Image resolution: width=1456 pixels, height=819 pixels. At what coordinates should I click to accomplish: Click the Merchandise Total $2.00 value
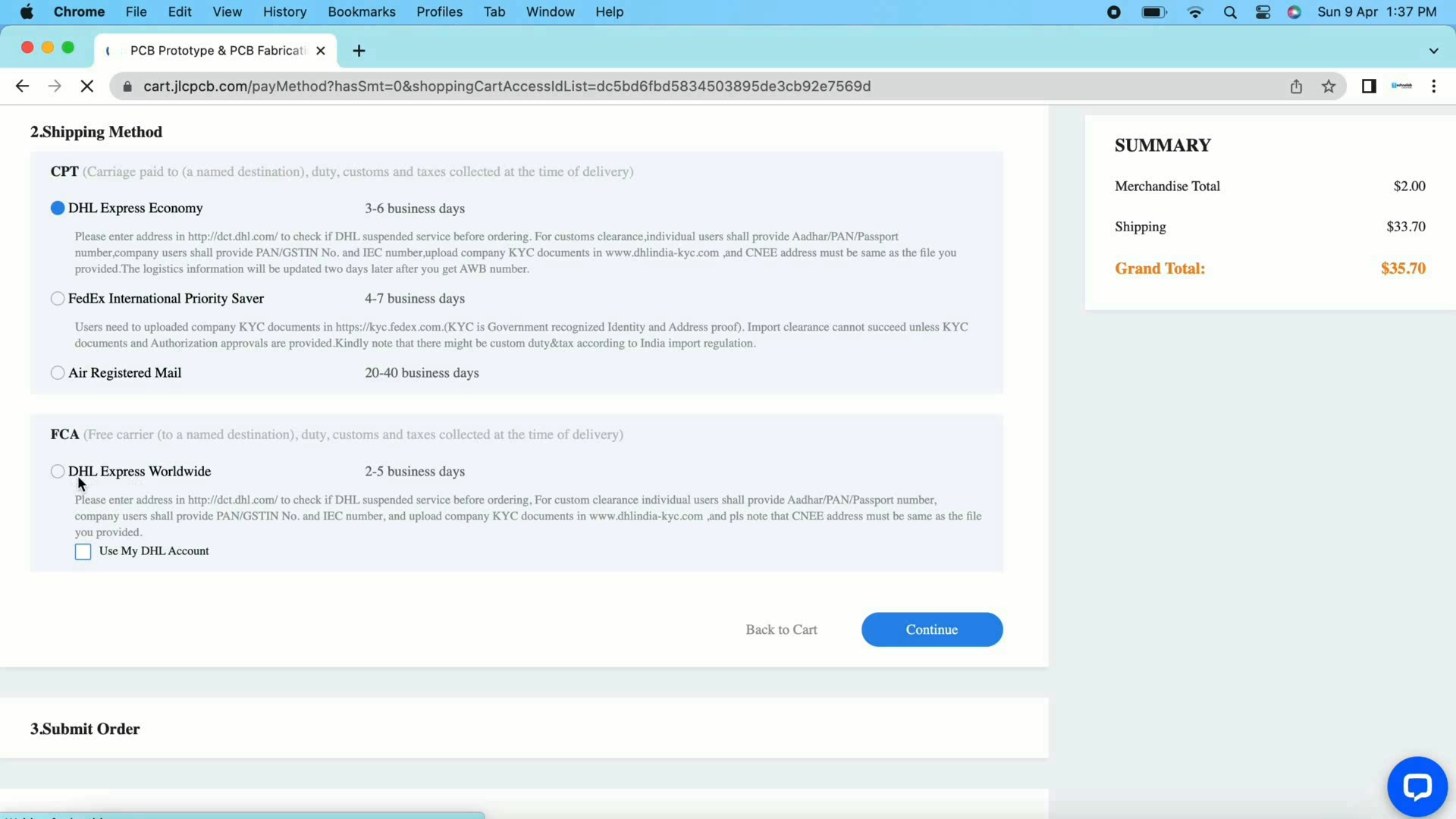[1409, 186]
